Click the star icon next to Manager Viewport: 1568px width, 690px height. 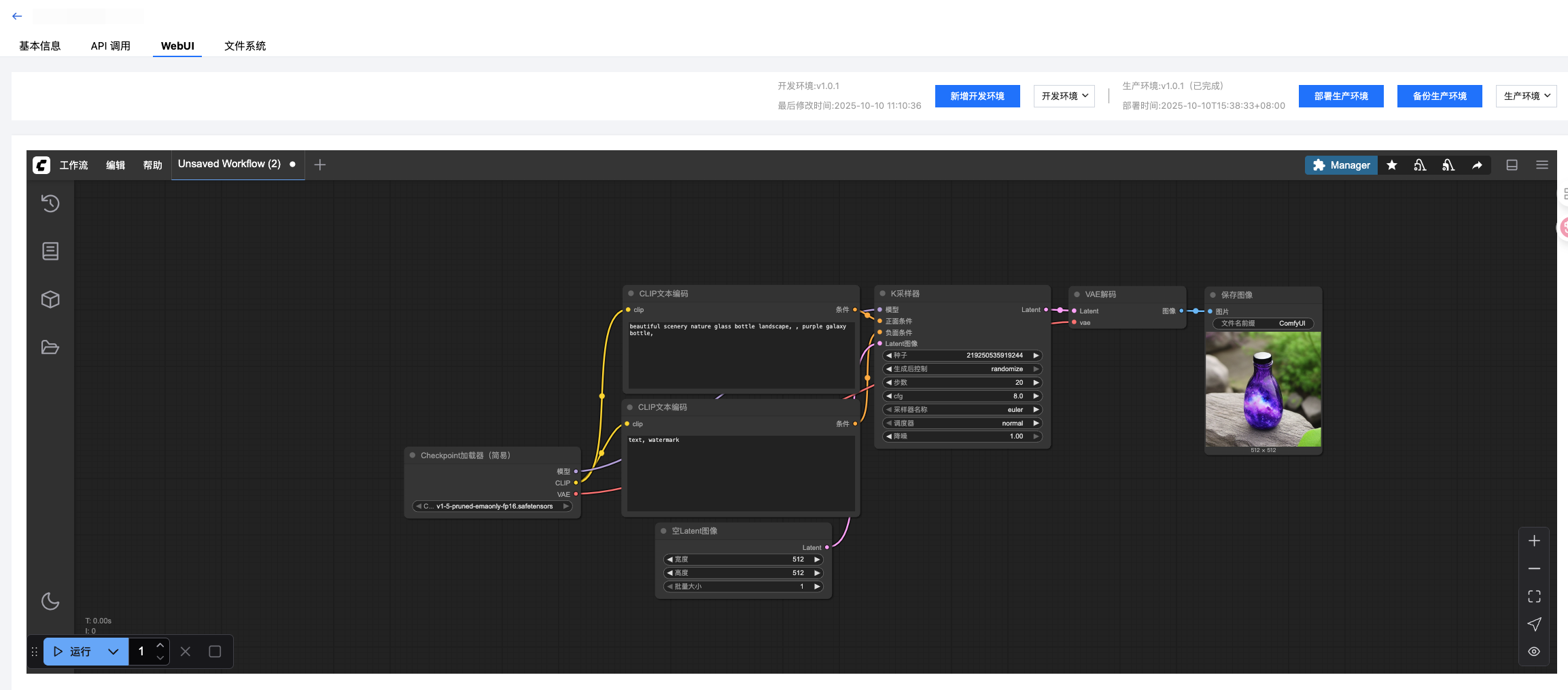pos(1391,165)
